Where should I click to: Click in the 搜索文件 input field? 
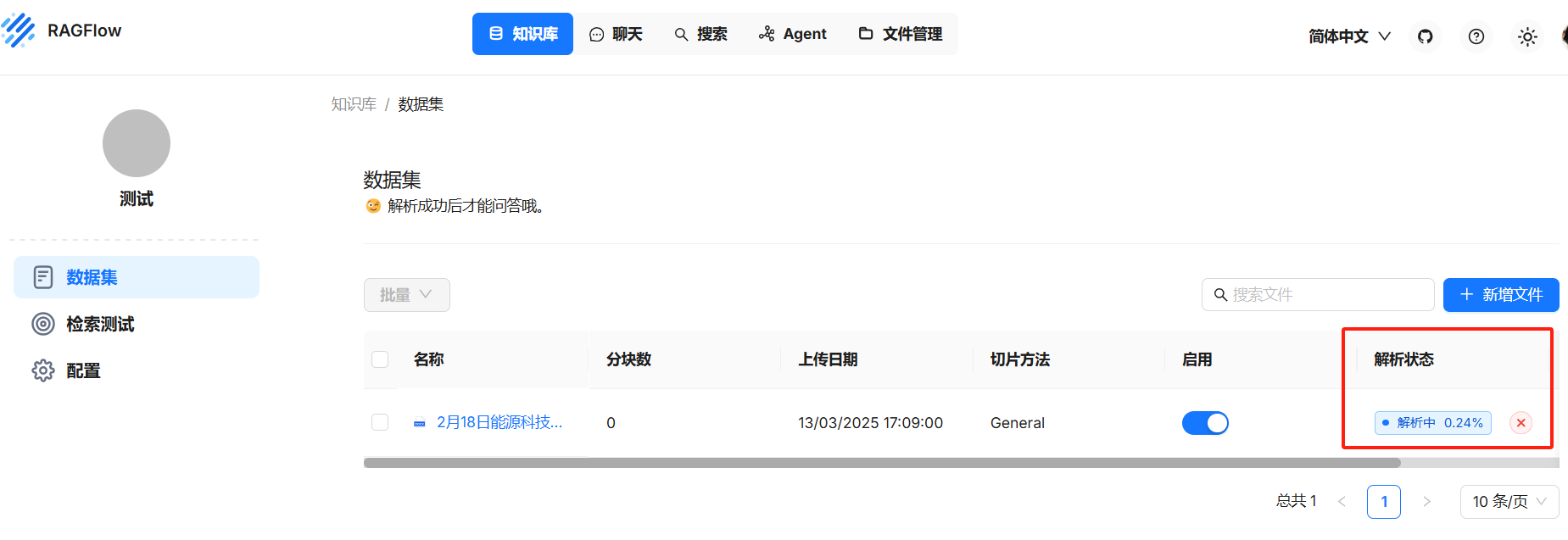pyautogui.click(x=1318, y=295)
